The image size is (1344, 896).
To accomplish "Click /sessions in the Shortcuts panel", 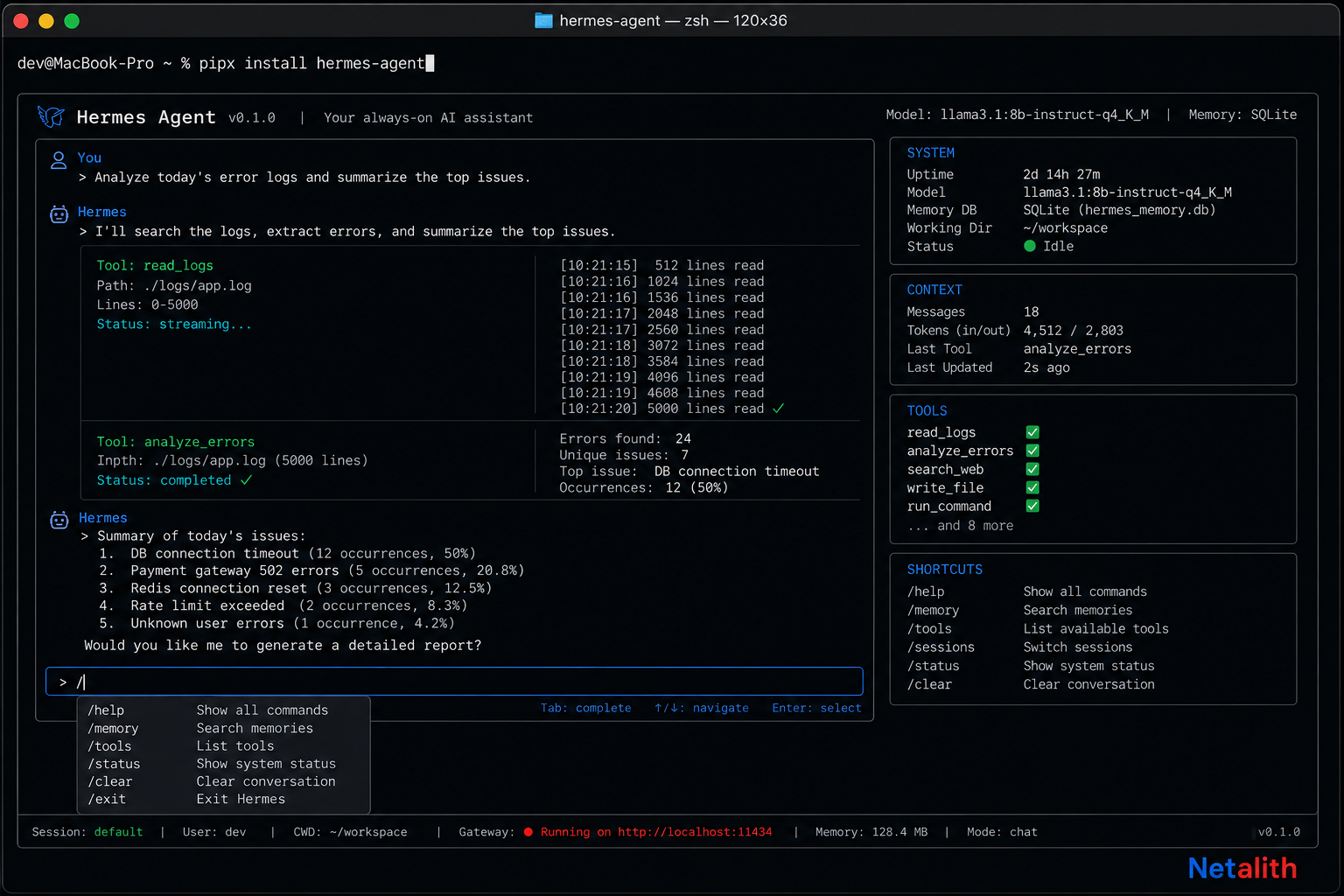I will click(x=941, y=647).
